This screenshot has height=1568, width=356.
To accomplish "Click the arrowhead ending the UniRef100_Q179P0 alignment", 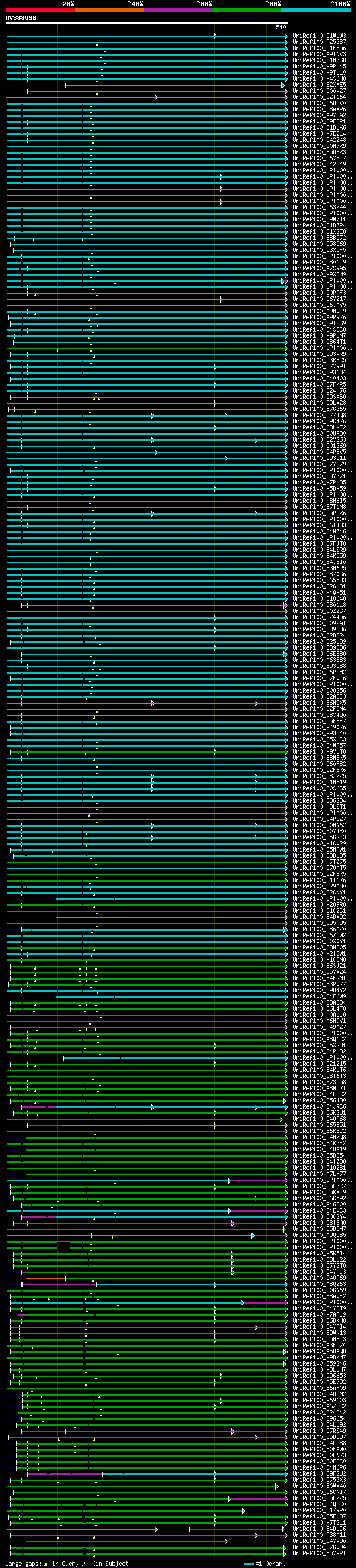I will (x=243, y=1511).
